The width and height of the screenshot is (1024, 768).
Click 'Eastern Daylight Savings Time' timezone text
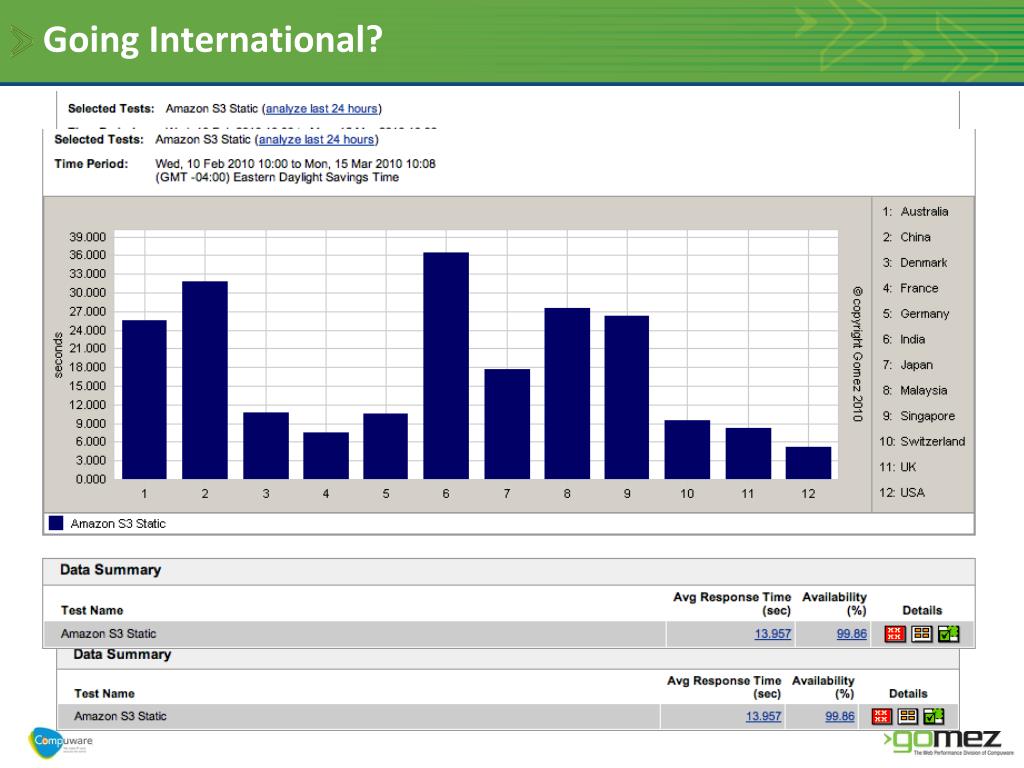click(x=316, y=177)
